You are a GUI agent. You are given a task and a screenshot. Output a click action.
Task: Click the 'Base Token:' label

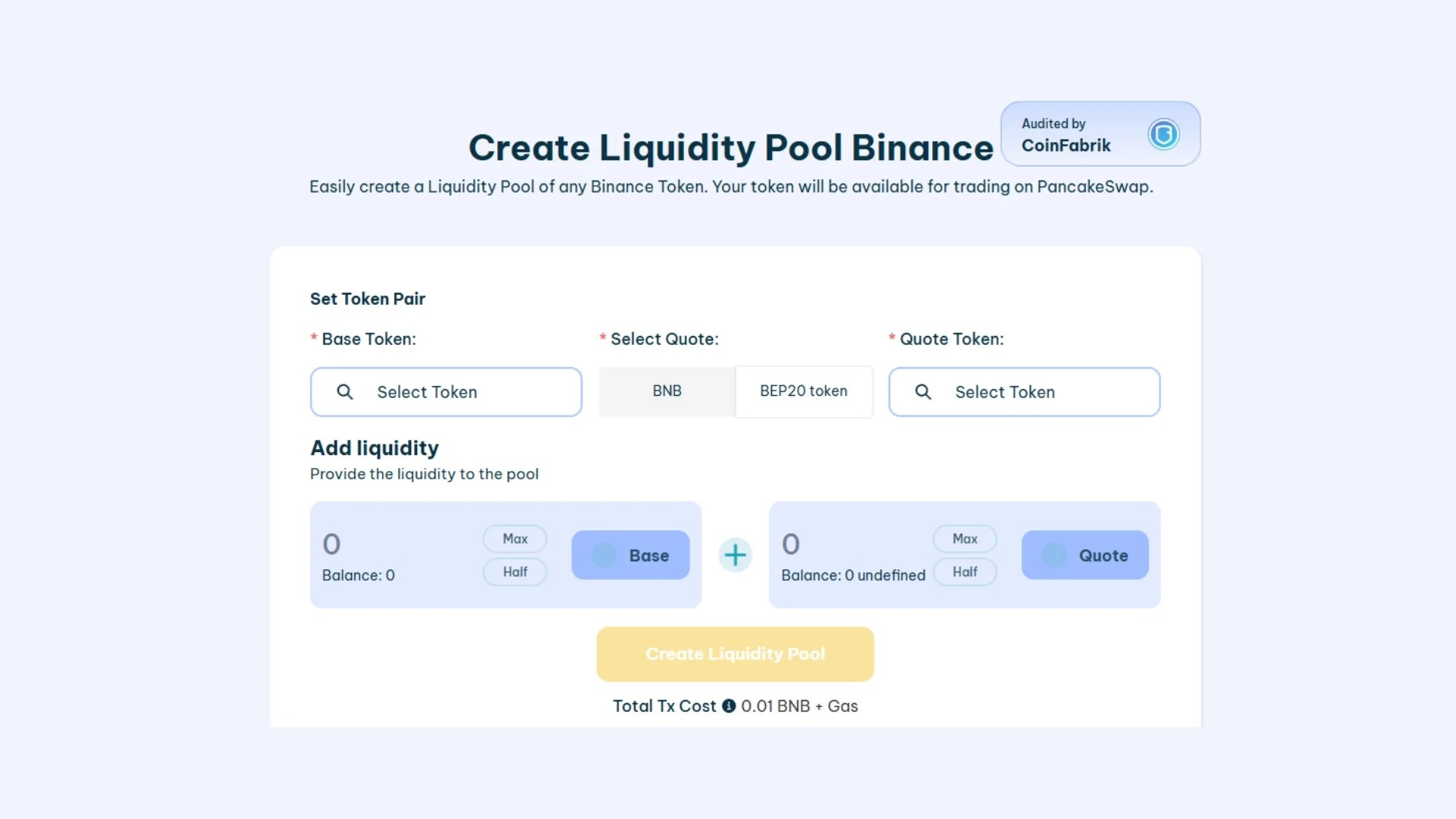369,339
